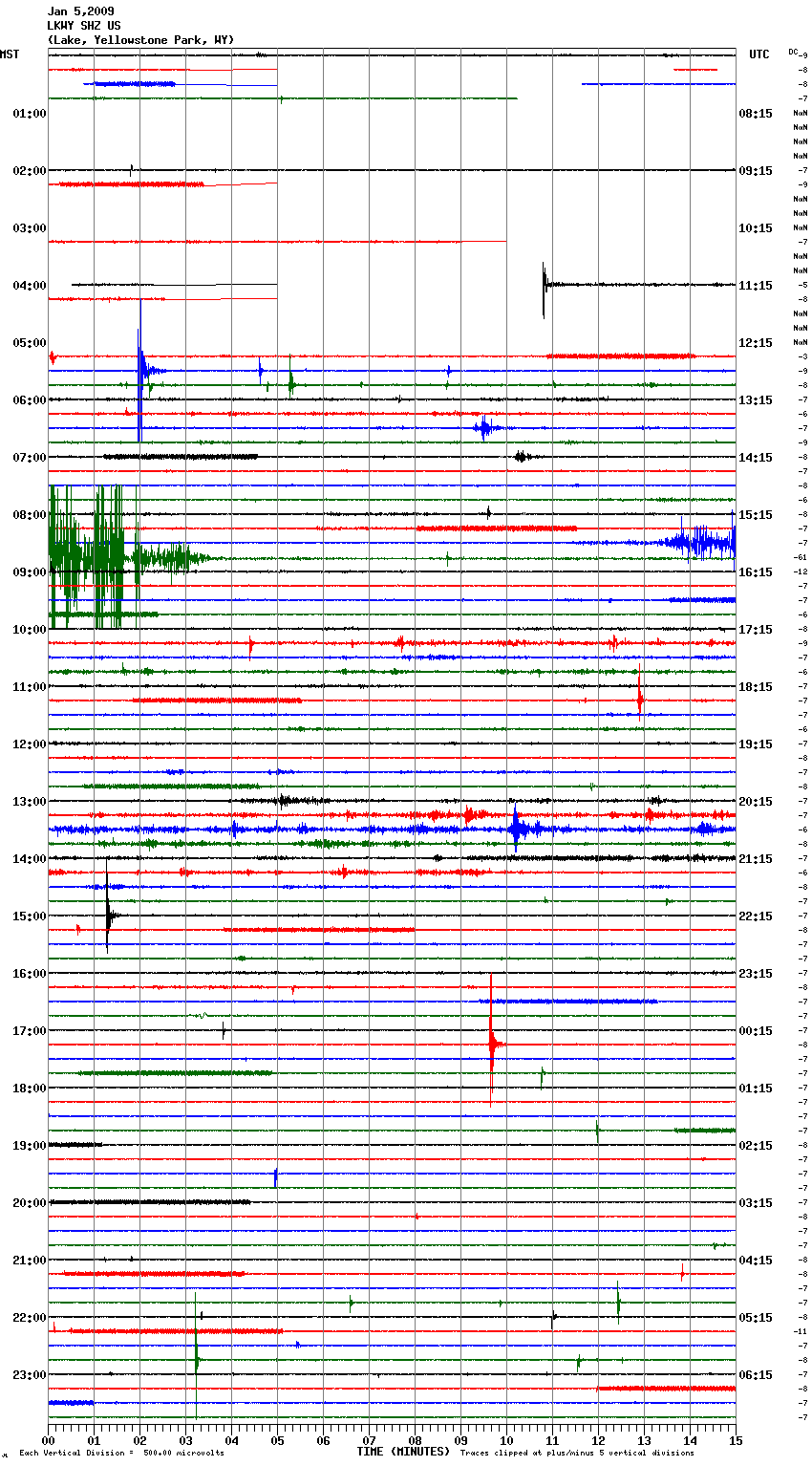812x1466 pixels.
Task: Click the 17:15 UTC time label
Action: 756,630
